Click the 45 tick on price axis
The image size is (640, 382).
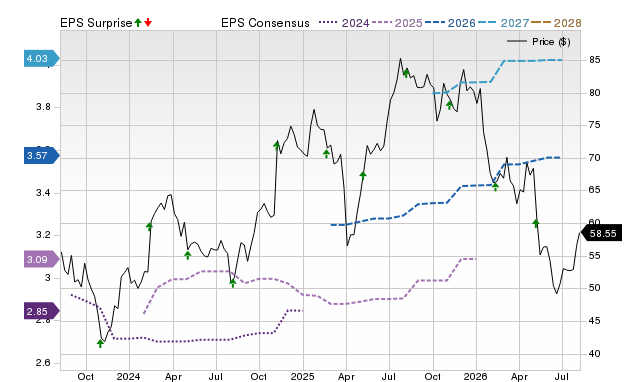pos(595,321)
